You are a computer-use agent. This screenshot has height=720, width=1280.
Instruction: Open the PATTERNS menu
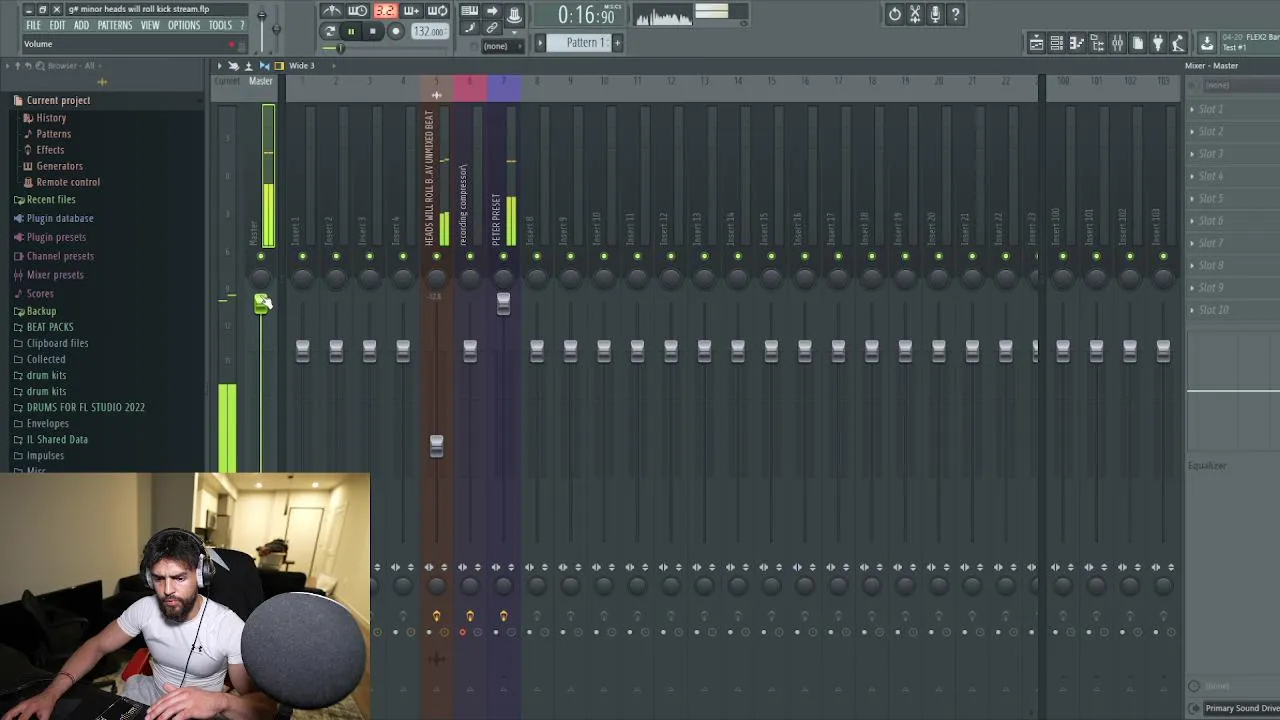pos(115,25)
